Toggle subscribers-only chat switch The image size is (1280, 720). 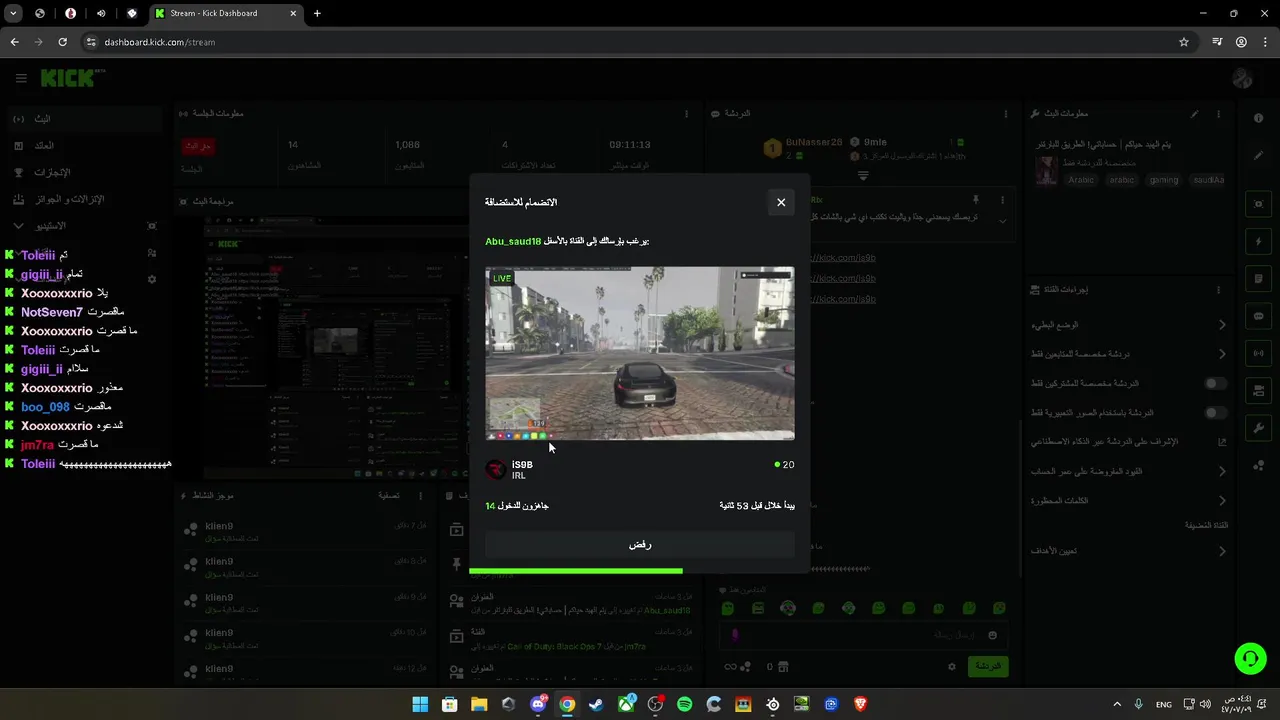[x=1215, y=383]
